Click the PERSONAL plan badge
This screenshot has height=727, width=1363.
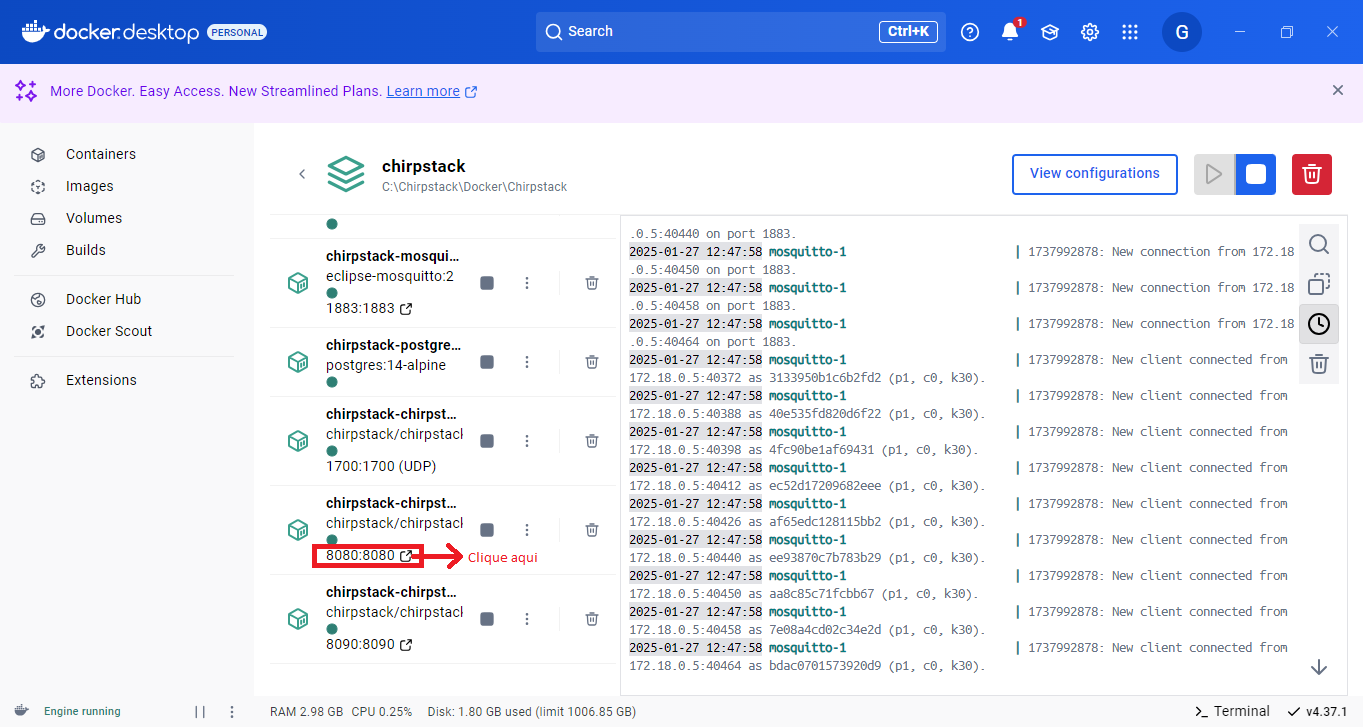(237, 32)
